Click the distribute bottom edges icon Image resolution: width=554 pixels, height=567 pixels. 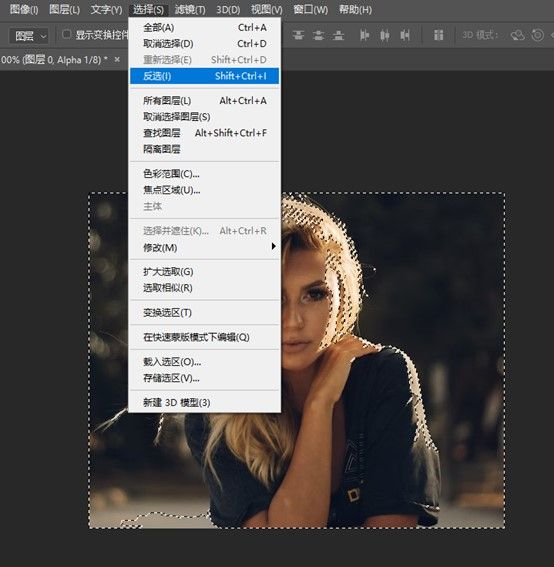pyautogui.click(x=338, y=35)
